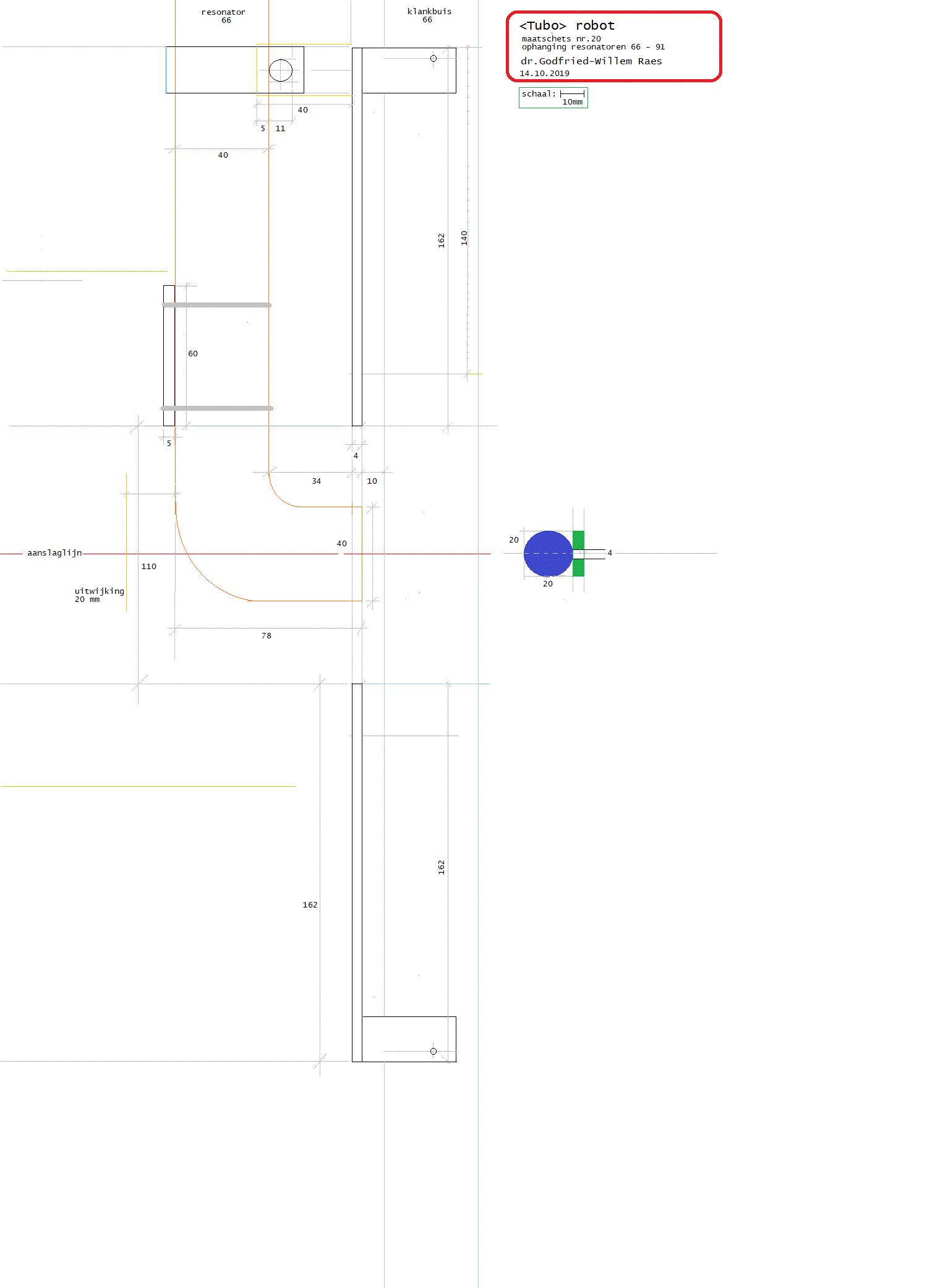Click the blue circle in the cross-section
Screen dimensions: 935x1288
(547, 553)
